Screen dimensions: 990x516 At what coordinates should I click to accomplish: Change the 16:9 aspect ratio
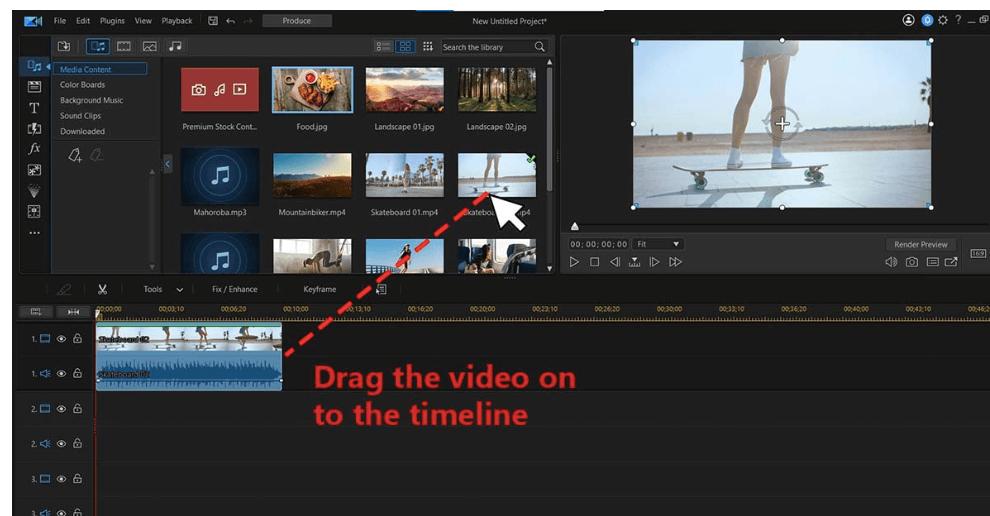click(978, 253)
